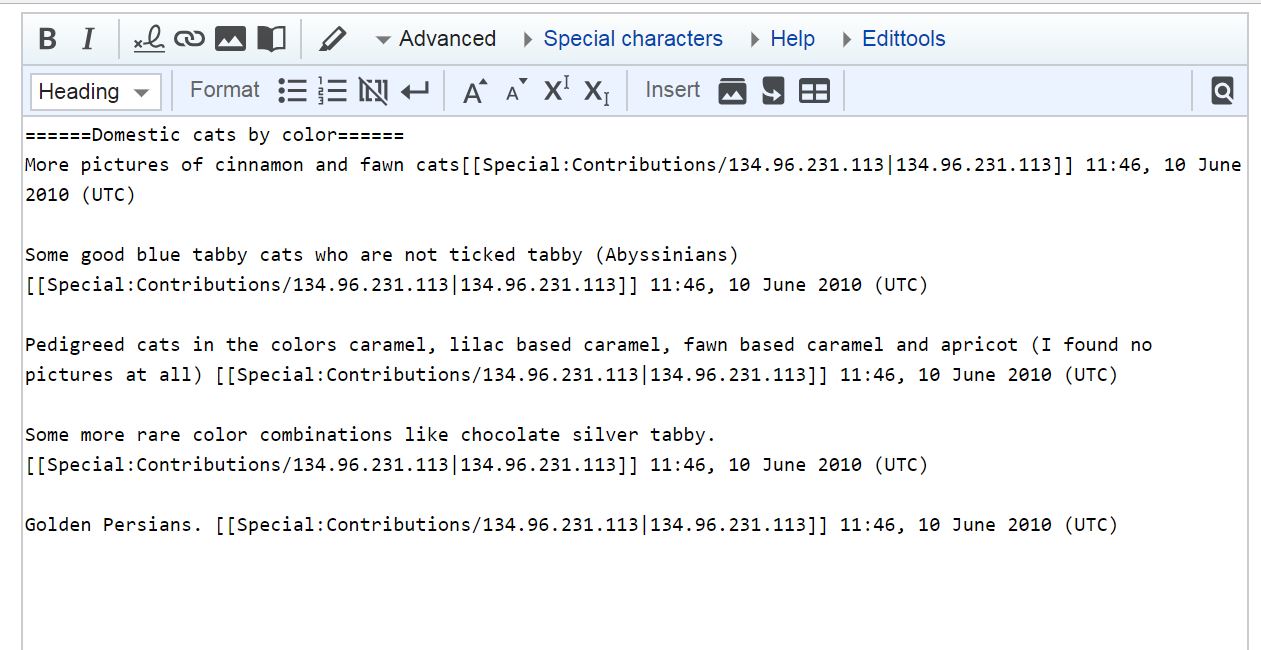This screenshot has height=650, width=1261.
Task: Open the Help section
Action: 781,39
